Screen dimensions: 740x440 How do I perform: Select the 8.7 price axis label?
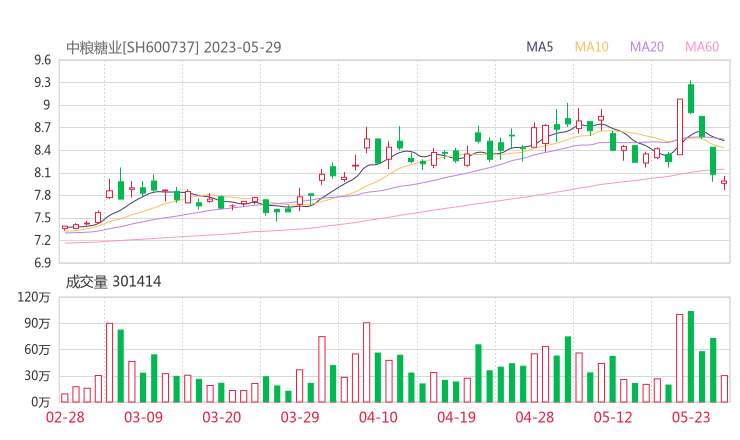pyautogui.click(x=42, y=128)
